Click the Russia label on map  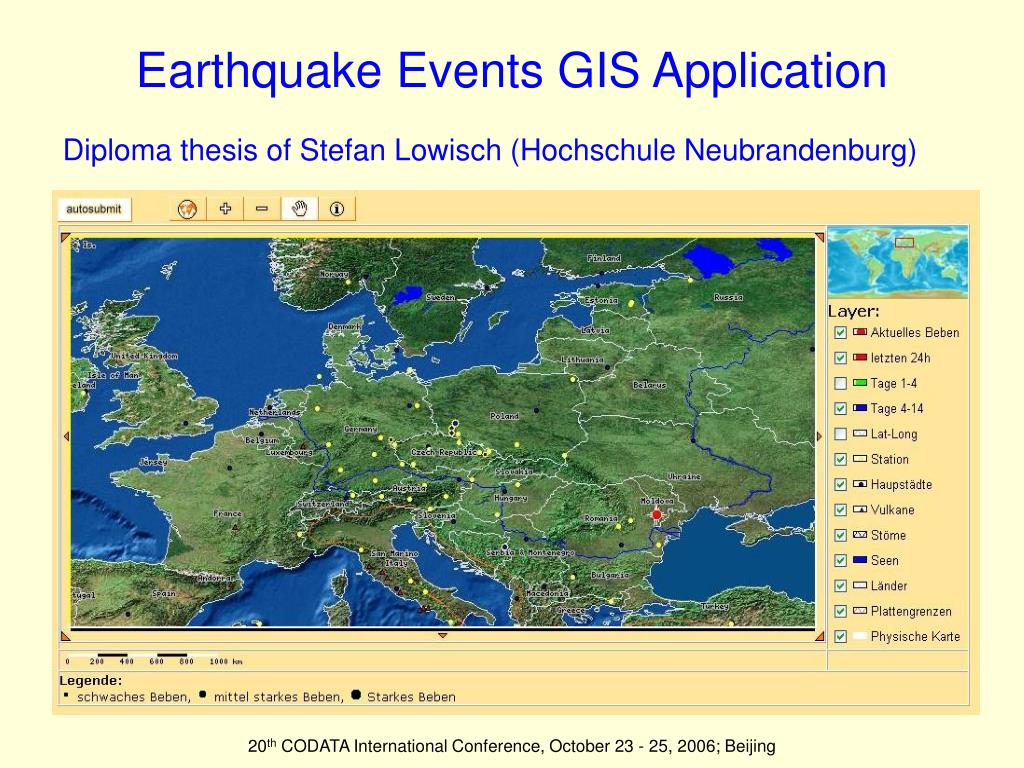point(728,297)
